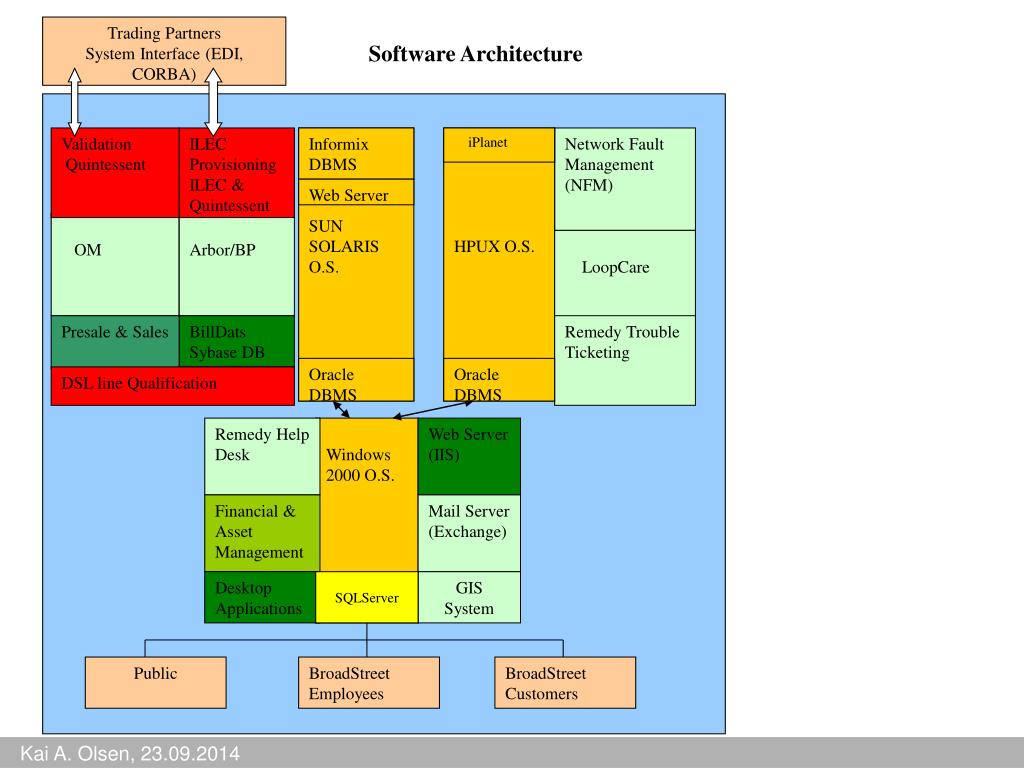Click the Web Server box under Informix

point(356,192)
